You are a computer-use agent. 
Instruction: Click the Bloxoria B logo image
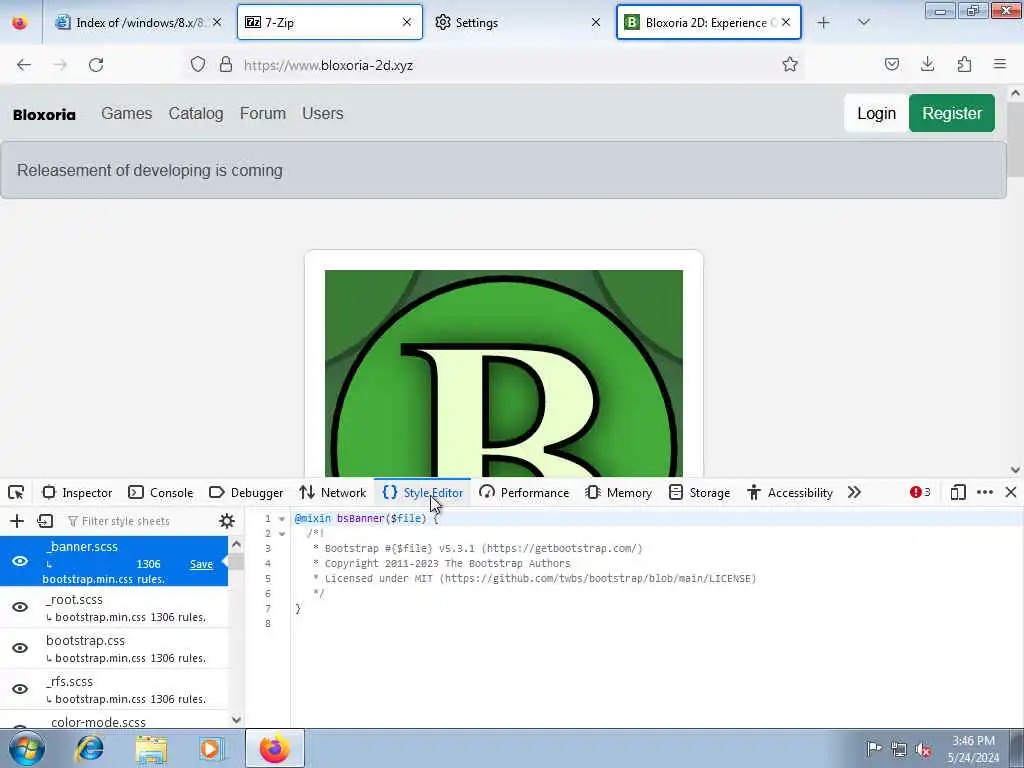504,374
